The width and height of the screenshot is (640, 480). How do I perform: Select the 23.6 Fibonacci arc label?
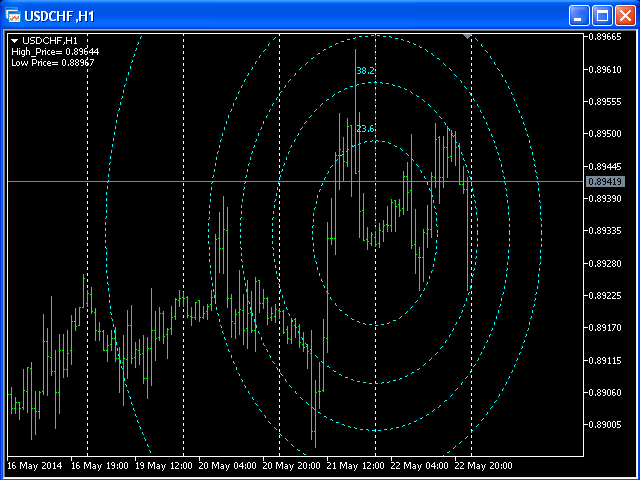(x=365, y=129)
